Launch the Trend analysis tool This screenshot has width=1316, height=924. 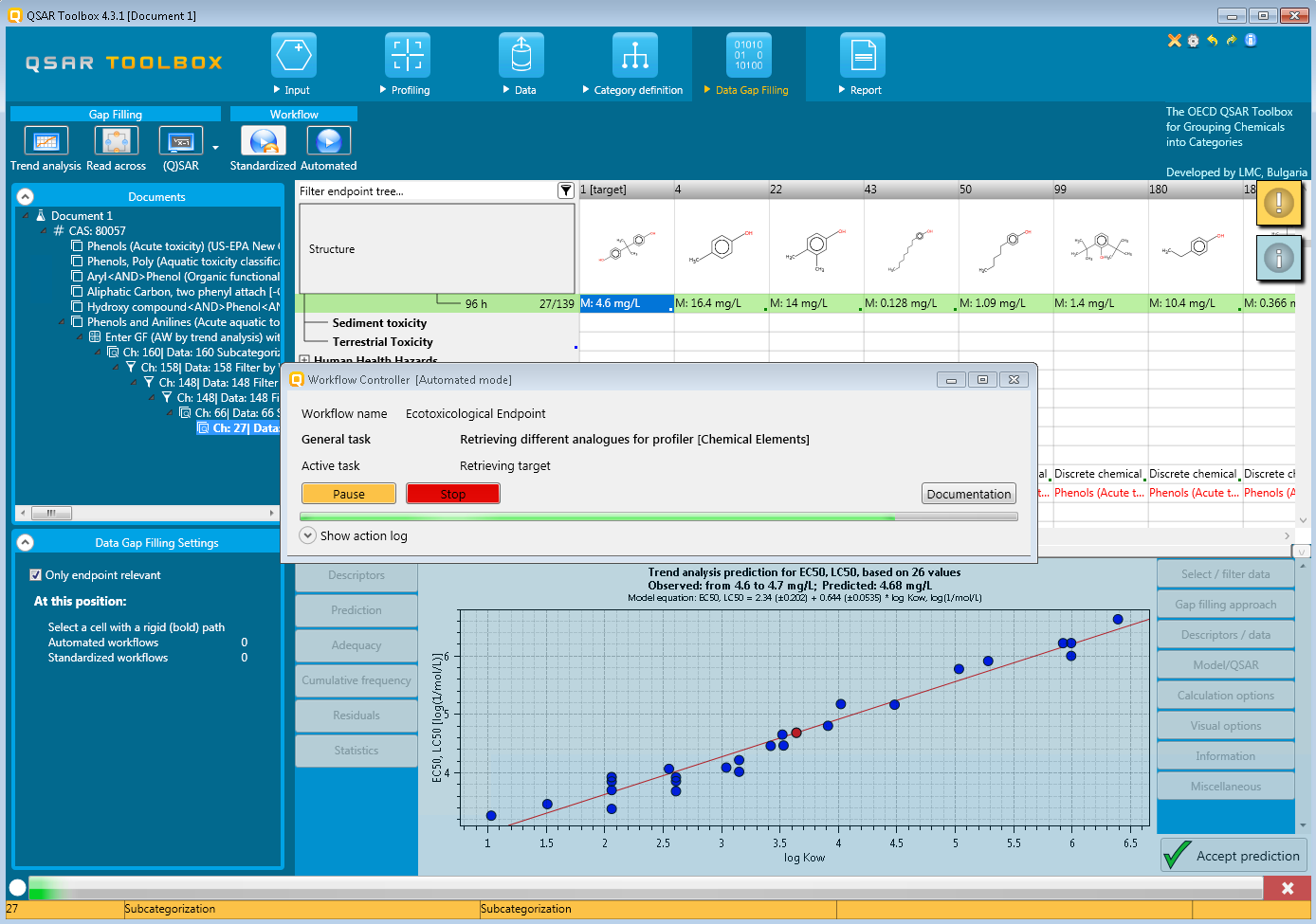pos(46,141)
